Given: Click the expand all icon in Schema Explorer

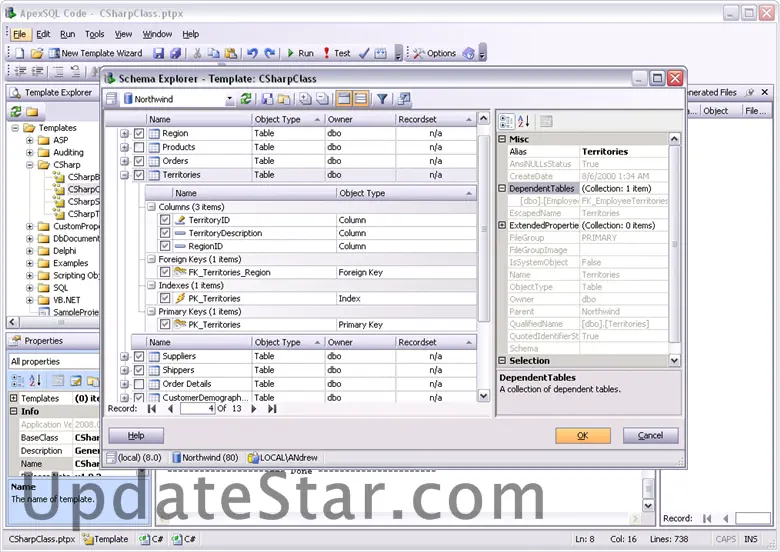Looking at the screenshot, I should point(305,99).
